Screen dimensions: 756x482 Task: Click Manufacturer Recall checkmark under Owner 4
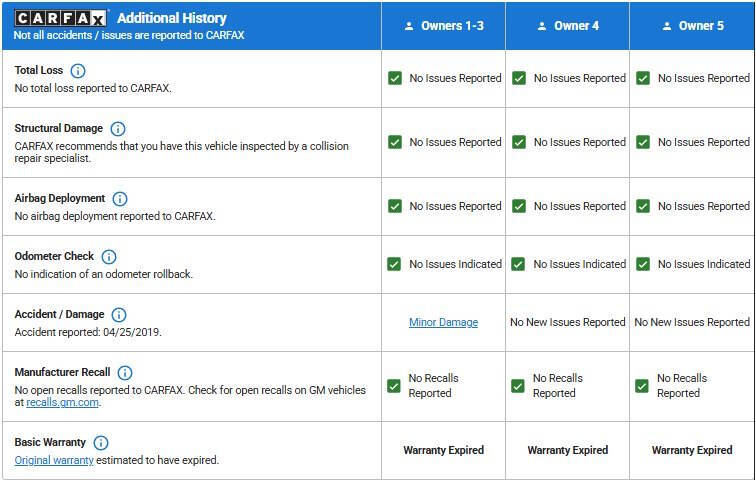(x=519, y=386)
